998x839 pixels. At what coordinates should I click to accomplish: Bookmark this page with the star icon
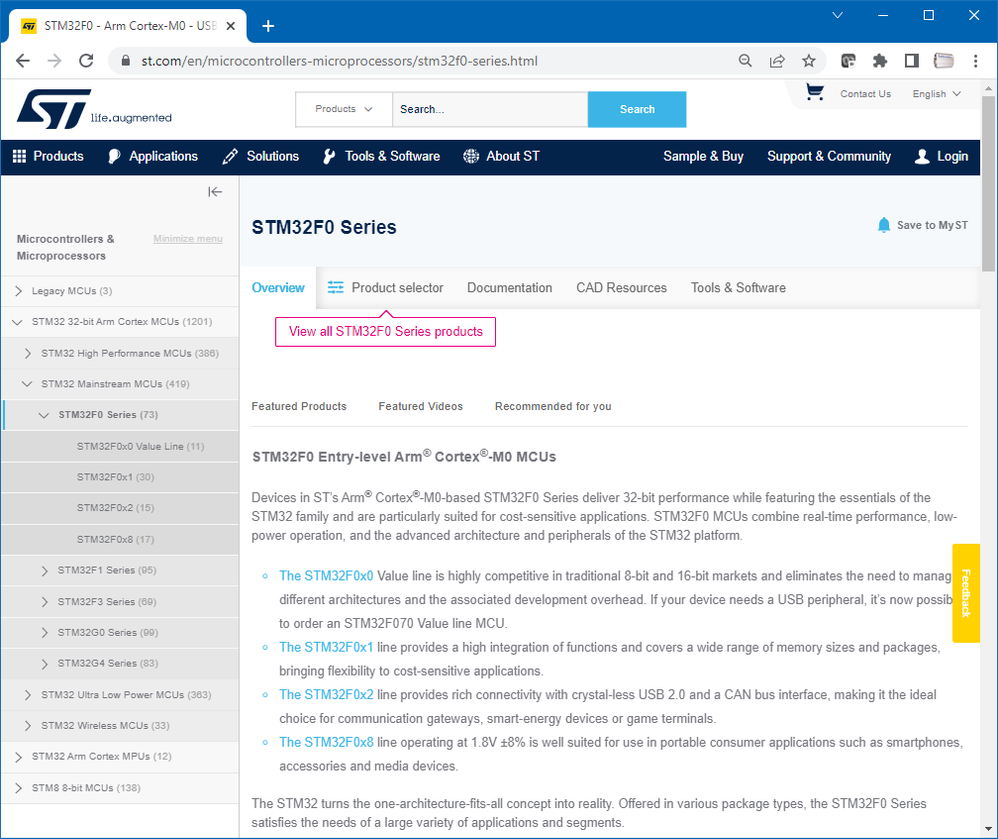[808, 61]
